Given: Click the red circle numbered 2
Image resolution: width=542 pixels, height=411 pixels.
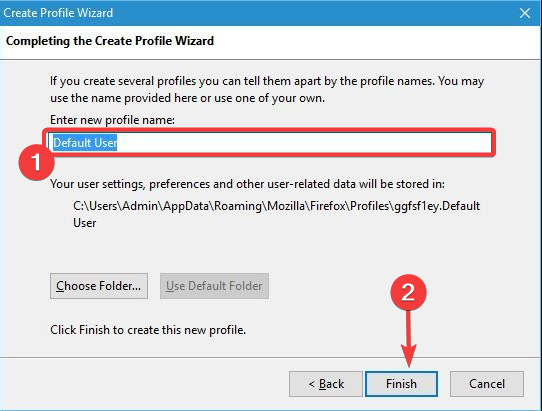Looking at the screenshot, I should coord(408,292).
